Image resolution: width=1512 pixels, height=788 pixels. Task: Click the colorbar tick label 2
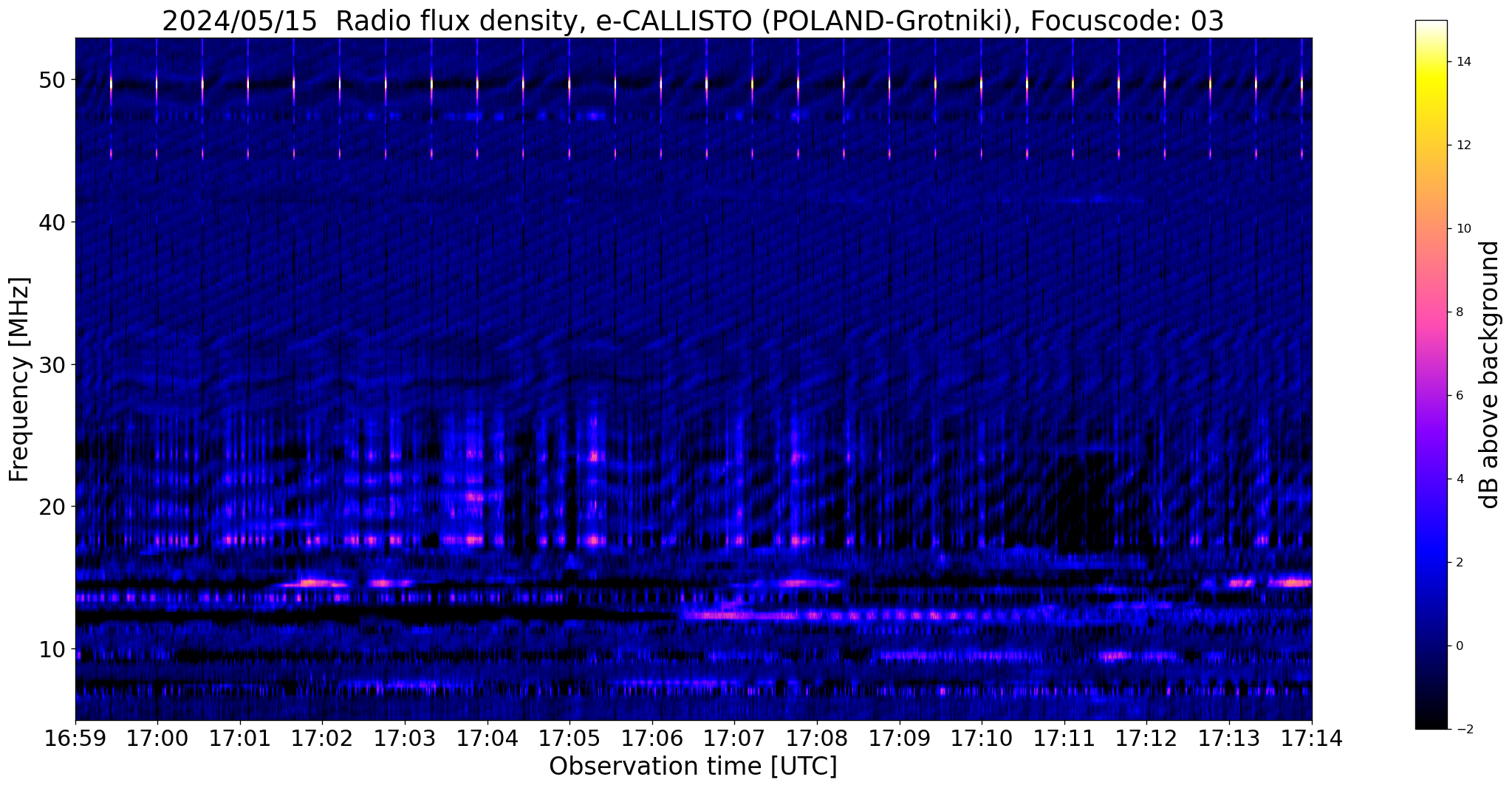pos(1459,563)
